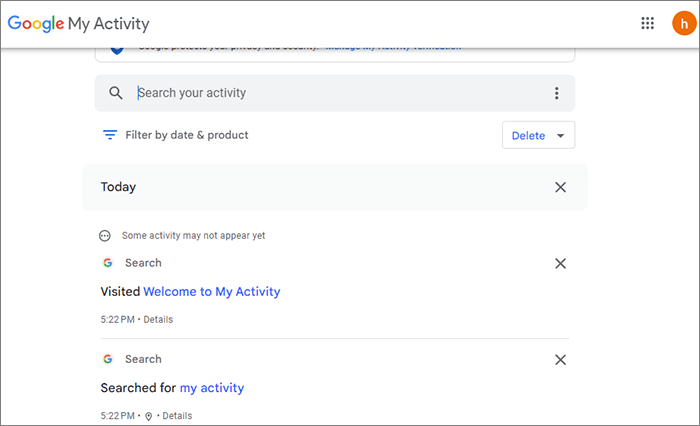Screen dimensions: 700x426
Task: View Details for the visited page entry
Action: [x=158, y=320]
